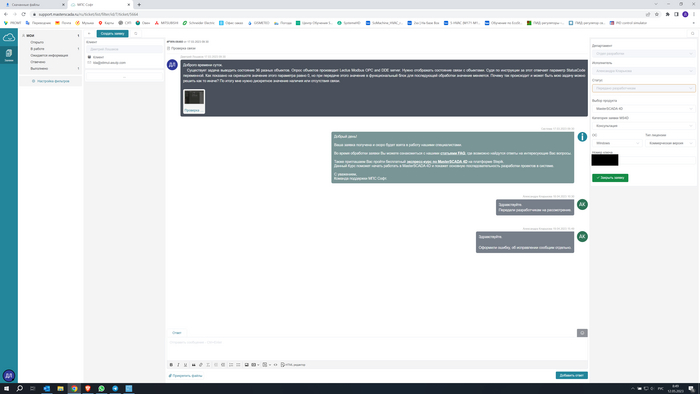Open the table insert dropdown in editor
This screenshot has height=394, width=700.
click(266, 365)
